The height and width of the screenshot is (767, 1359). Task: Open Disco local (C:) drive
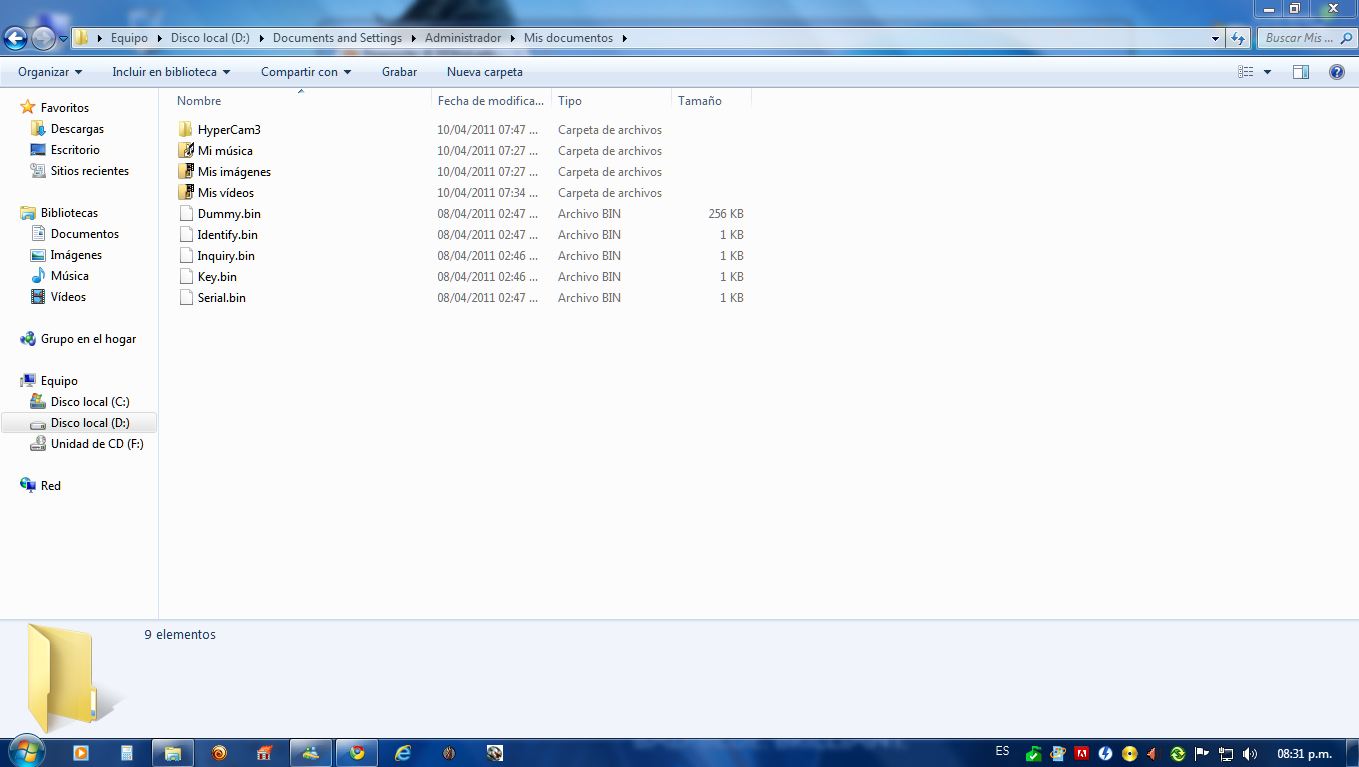click(90, 402)
